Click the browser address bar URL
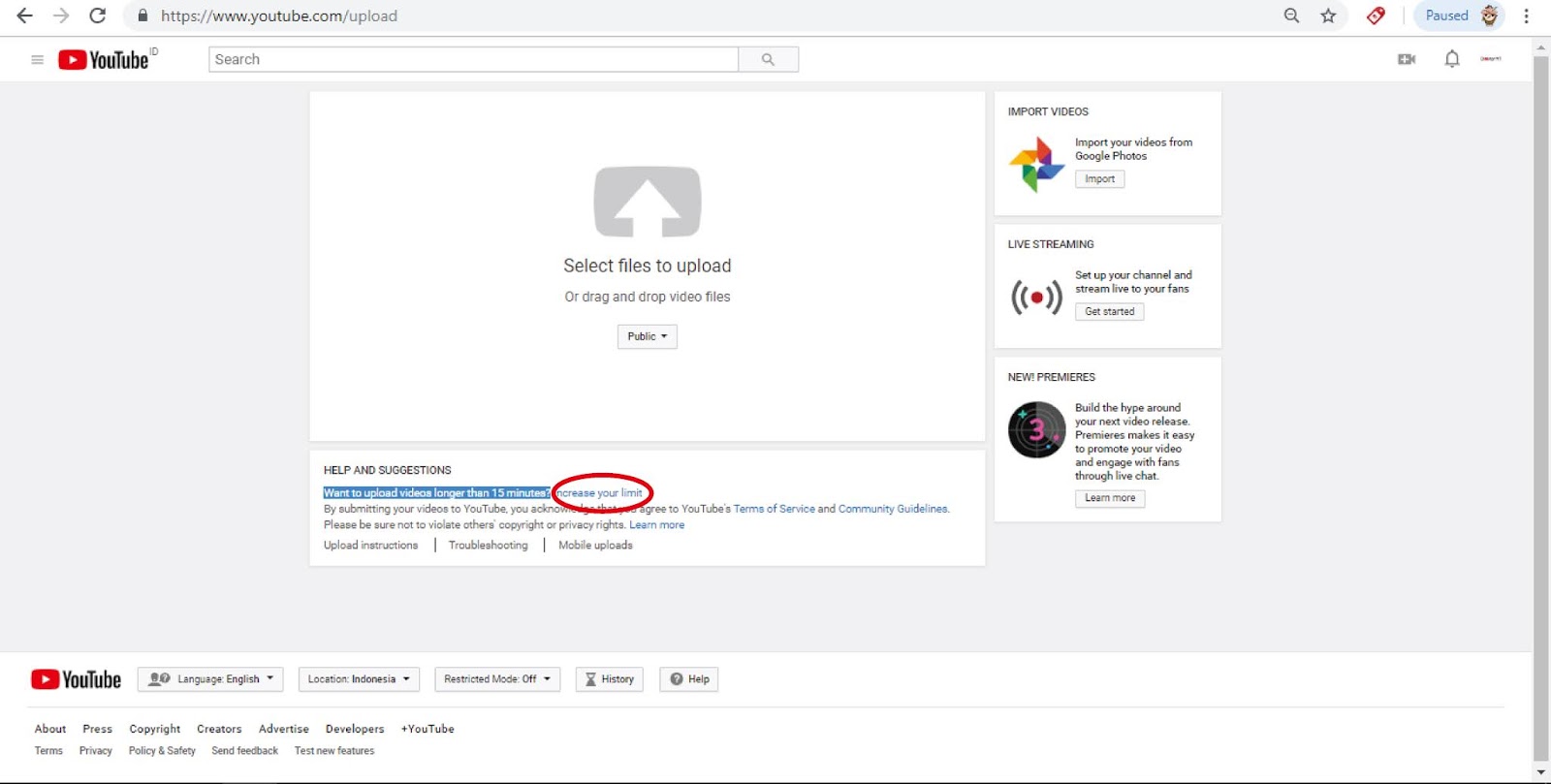 (279, 16)
